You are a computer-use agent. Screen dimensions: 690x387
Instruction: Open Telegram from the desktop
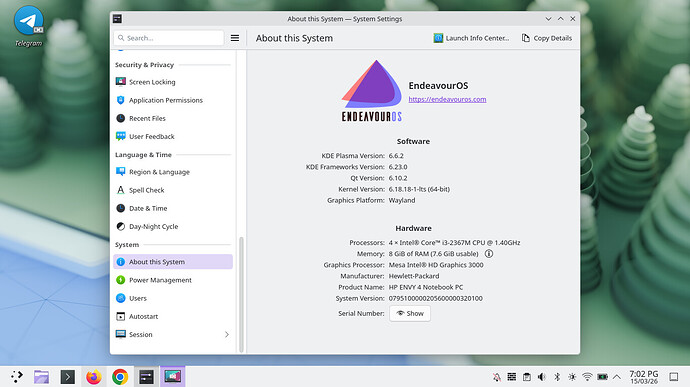(29, 26)
